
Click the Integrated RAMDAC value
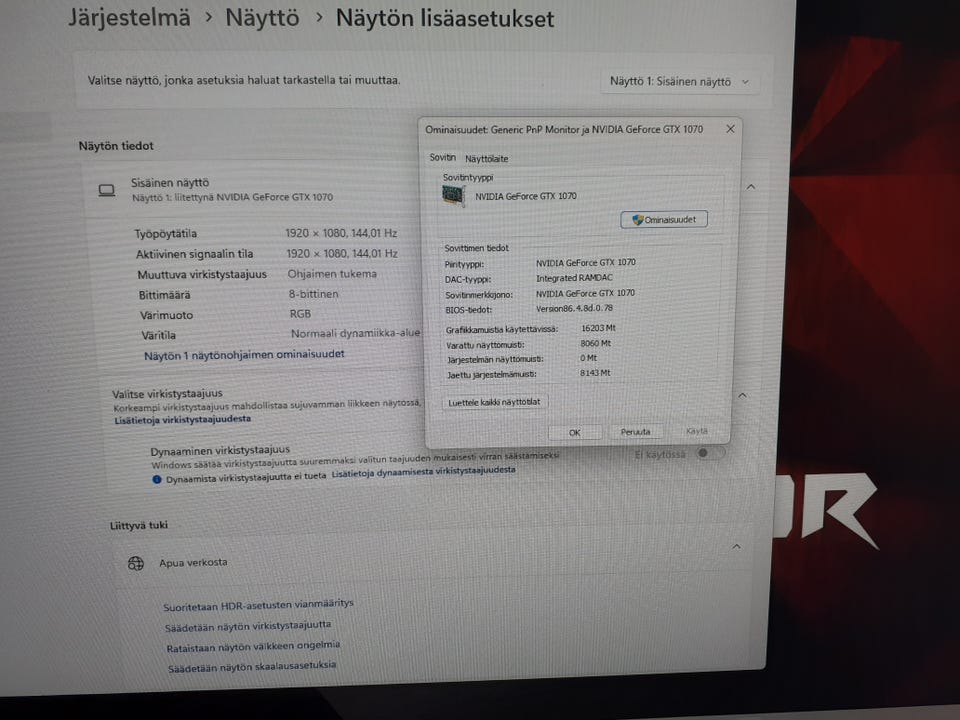click(574, 278)
